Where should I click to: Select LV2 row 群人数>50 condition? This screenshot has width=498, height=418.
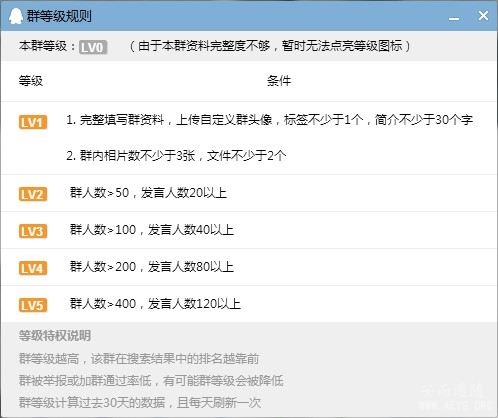pos(148,193)
